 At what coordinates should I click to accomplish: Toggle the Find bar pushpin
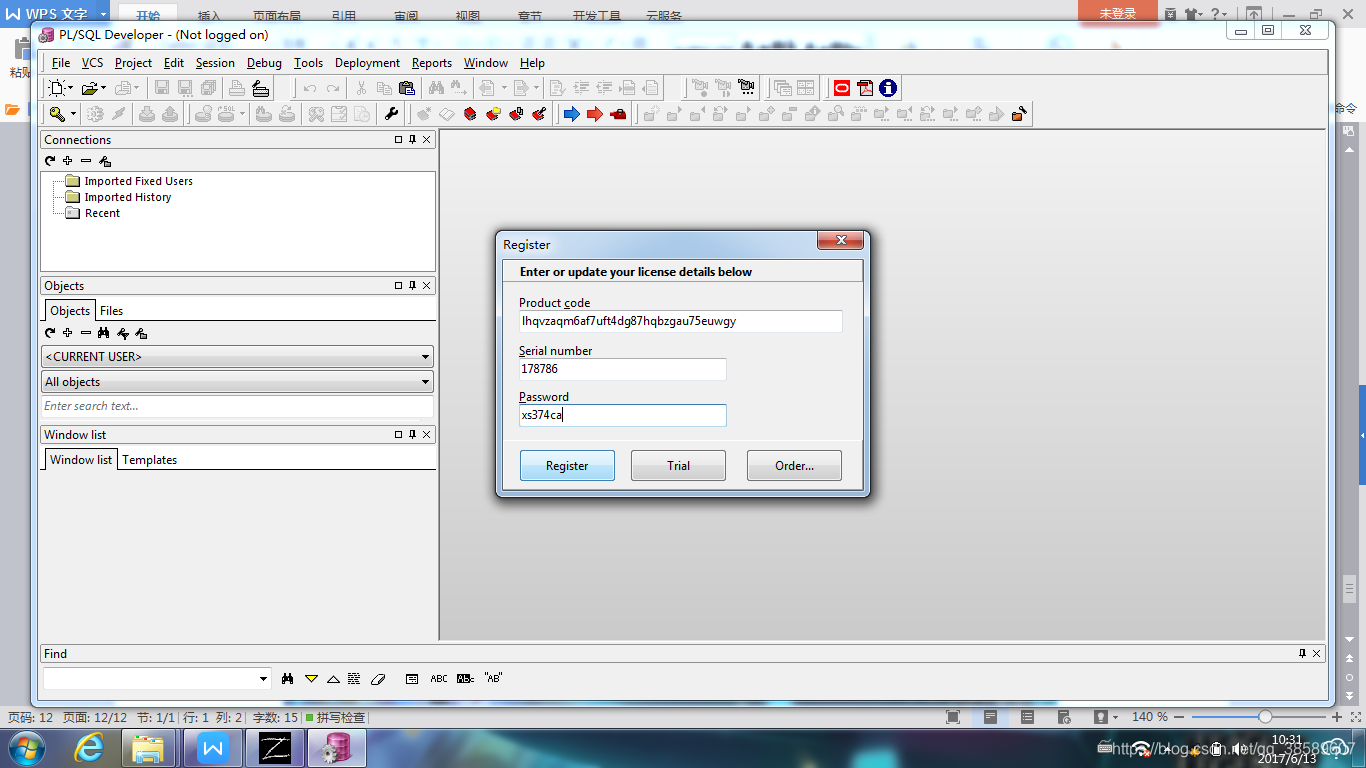1302,654
